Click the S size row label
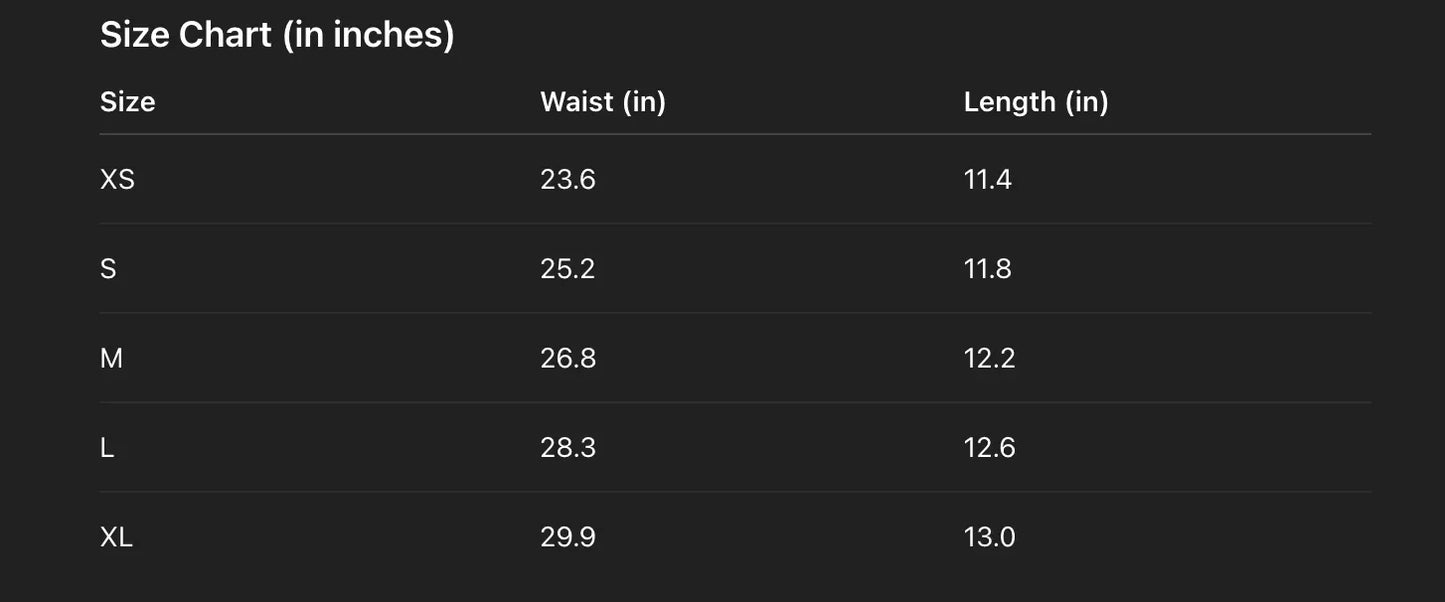This screenshot has width=1445, height=602. 108,269
